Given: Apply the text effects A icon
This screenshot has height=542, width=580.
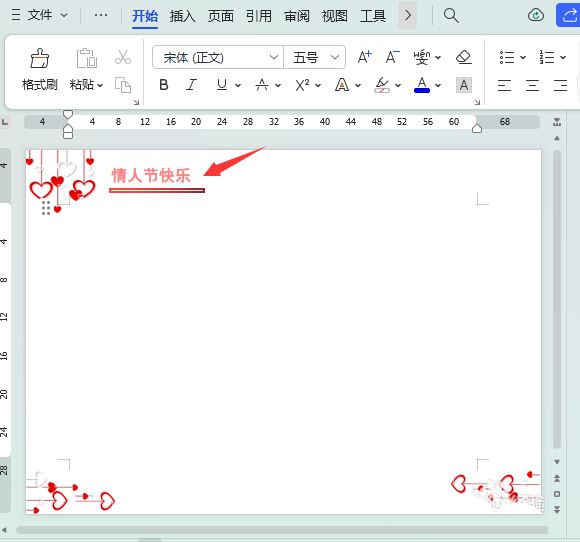Looking at the screenshot, I should [x=342, y=85].
